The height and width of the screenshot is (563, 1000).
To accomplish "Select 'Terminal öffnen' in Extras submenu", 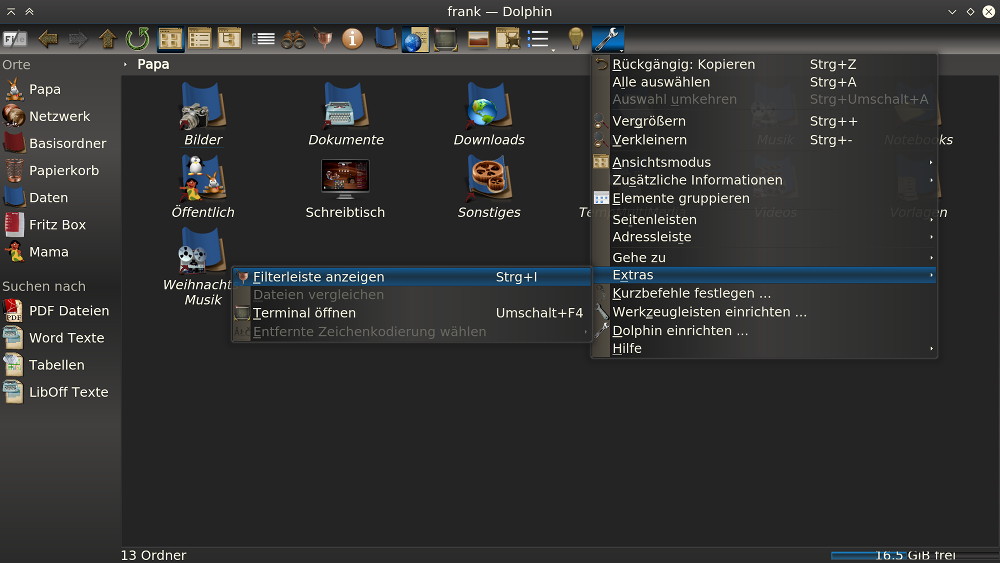I will pyautogui.click(x=411, y=313).
